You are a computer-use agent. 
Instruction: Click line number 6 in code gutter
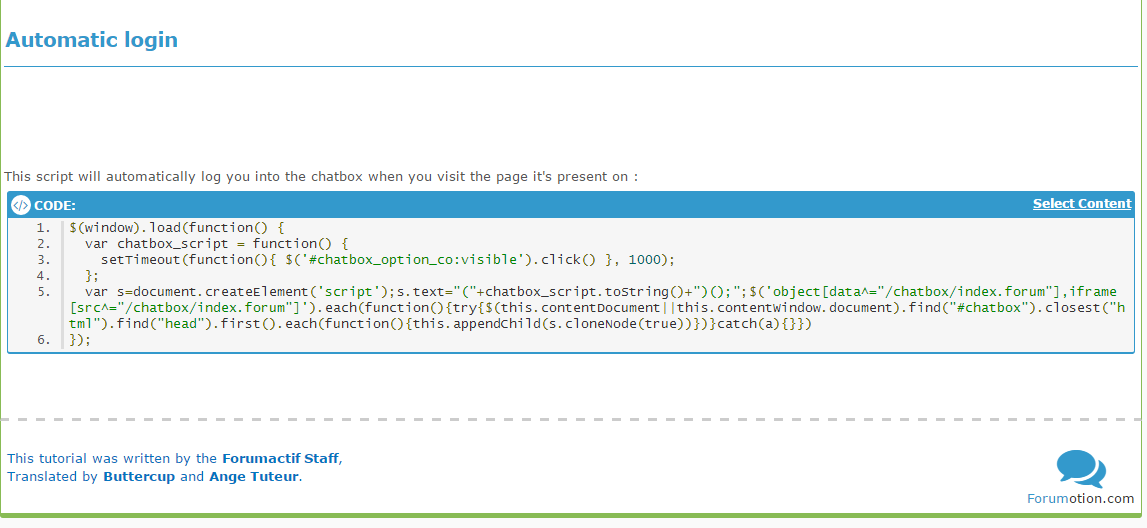(43, 341)
